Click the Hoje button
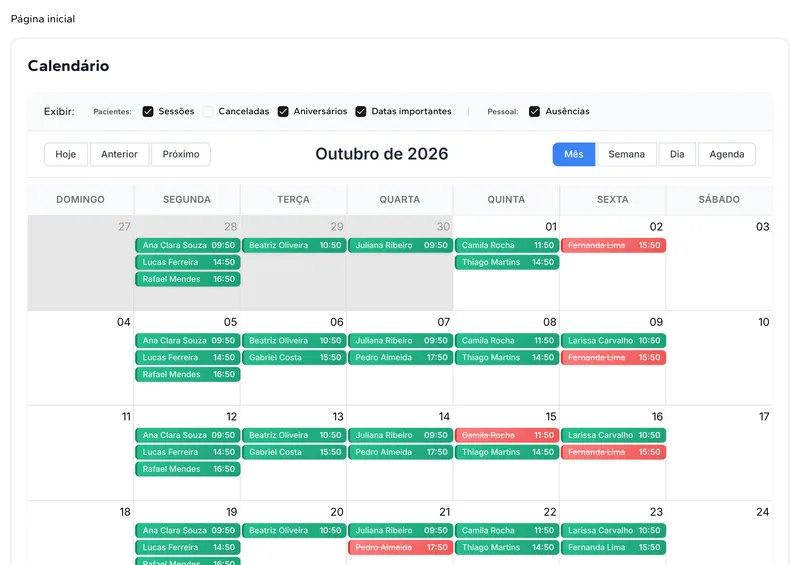Viewport: 800px width, 565px height. (66, 154)
